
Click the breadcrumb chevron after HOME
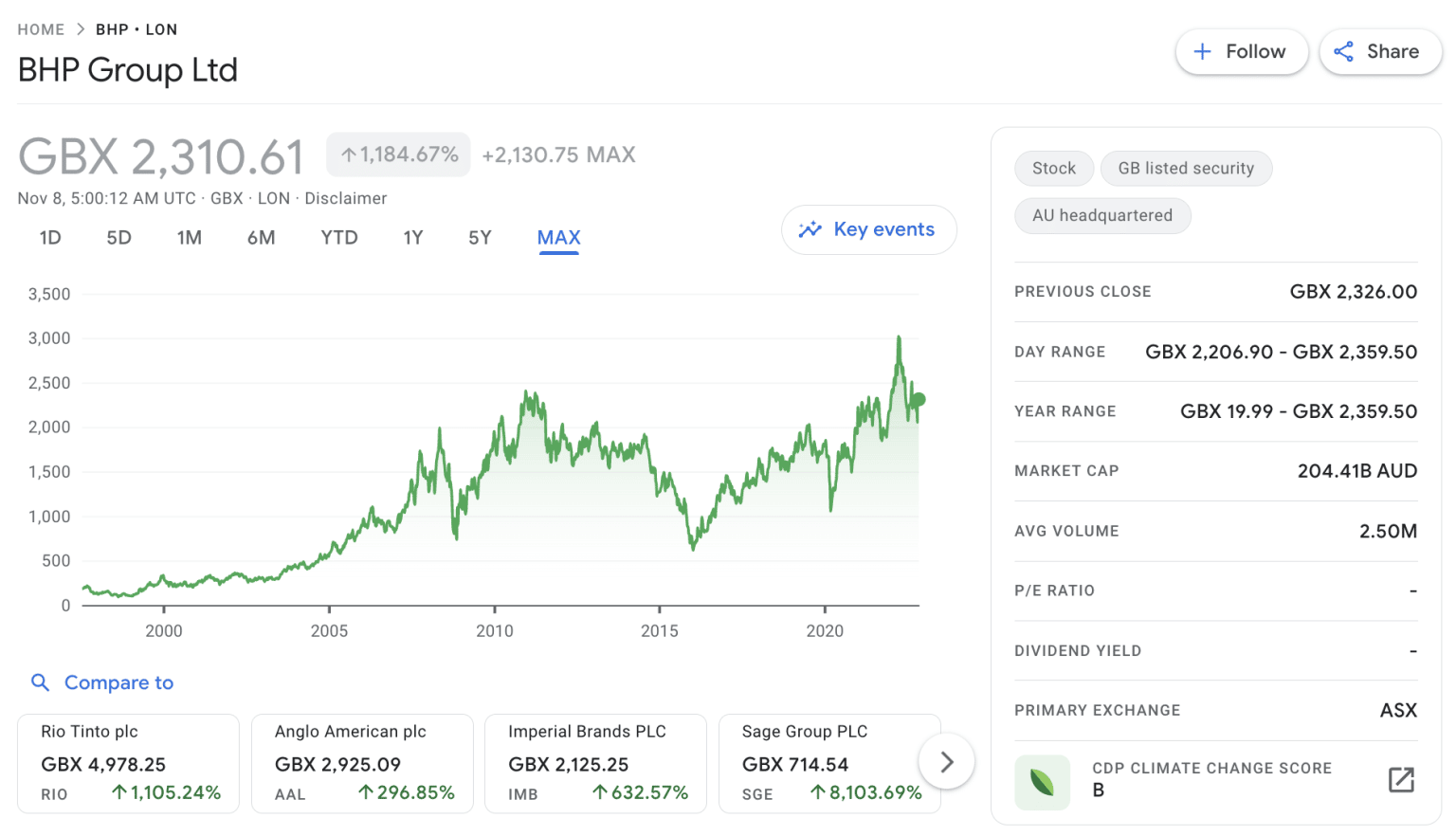[x=79, y=29]
